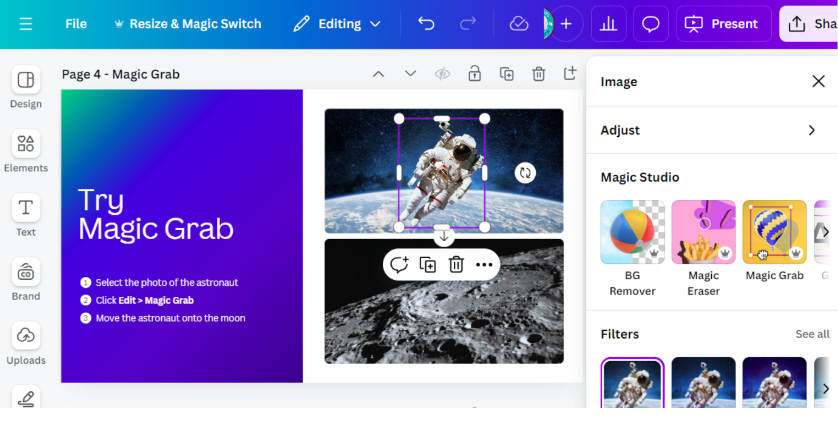Open more options three dots menu

484,265
